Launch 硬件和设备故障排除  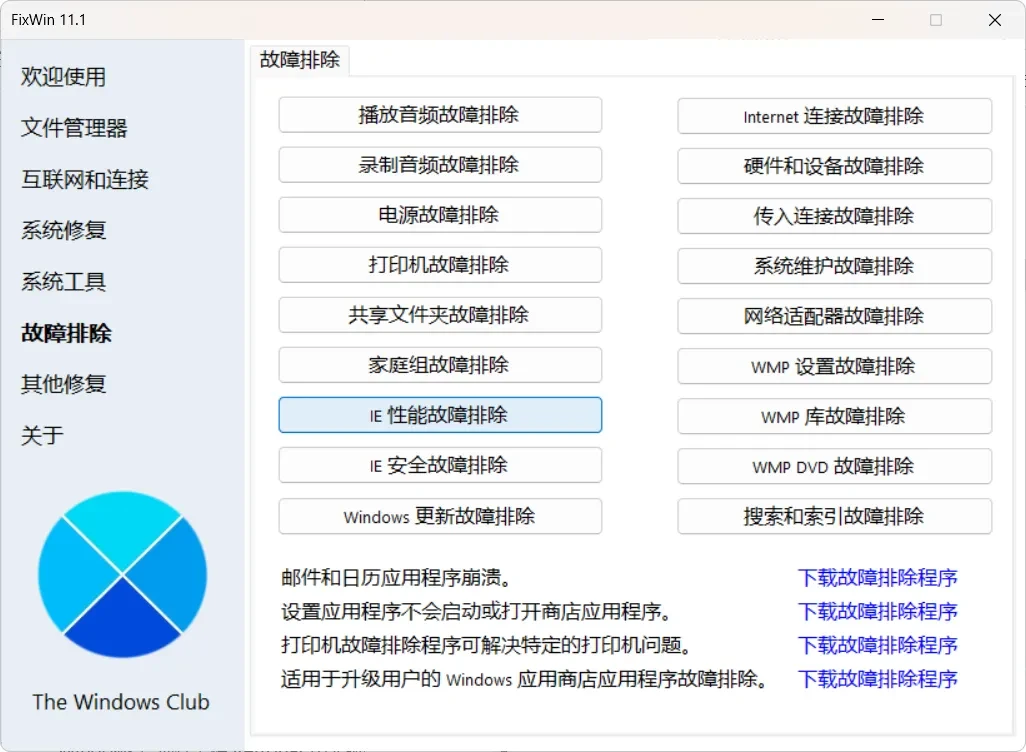pos(834,166)
